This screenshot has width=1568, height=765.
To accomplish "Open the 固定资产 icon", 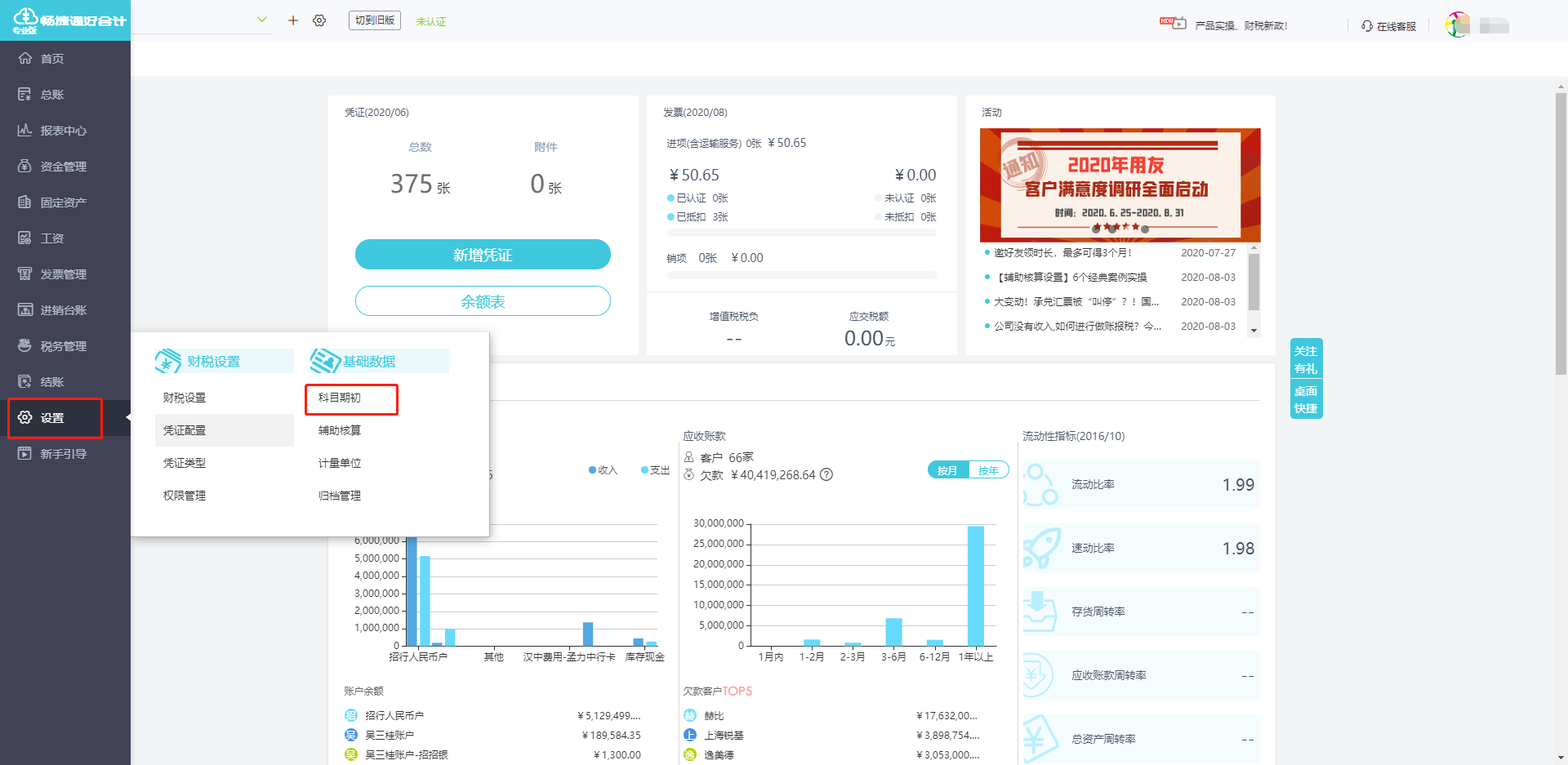I will coord(25,202).
